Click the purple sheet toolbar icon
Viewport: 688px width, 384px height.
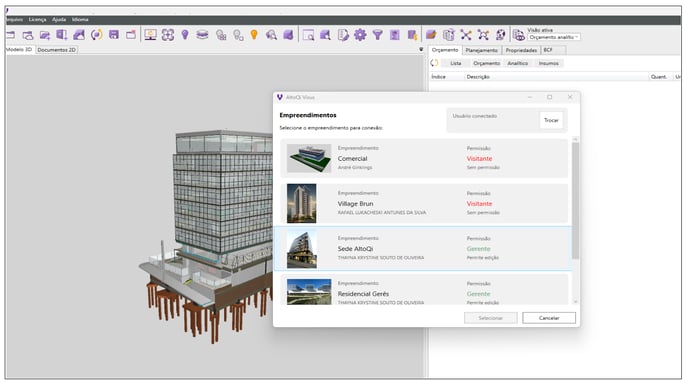click(x=394, y=35)
